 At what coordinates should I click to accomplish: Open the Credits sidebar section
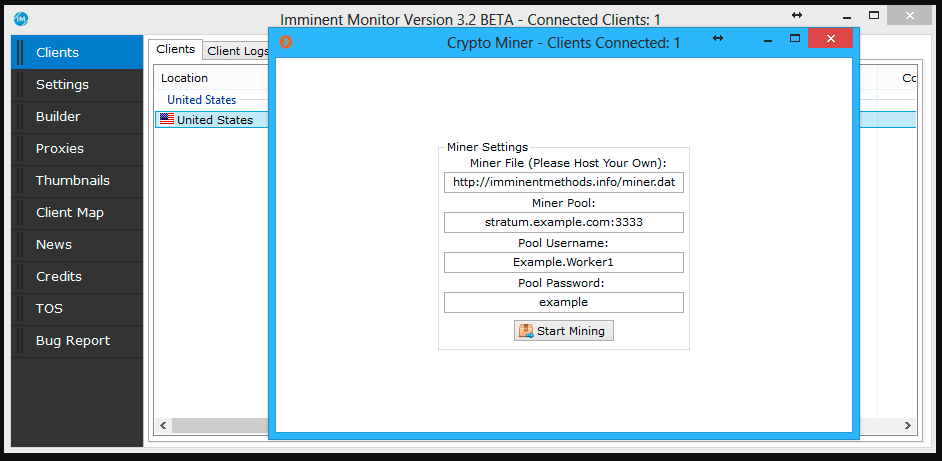coord(77,276)
